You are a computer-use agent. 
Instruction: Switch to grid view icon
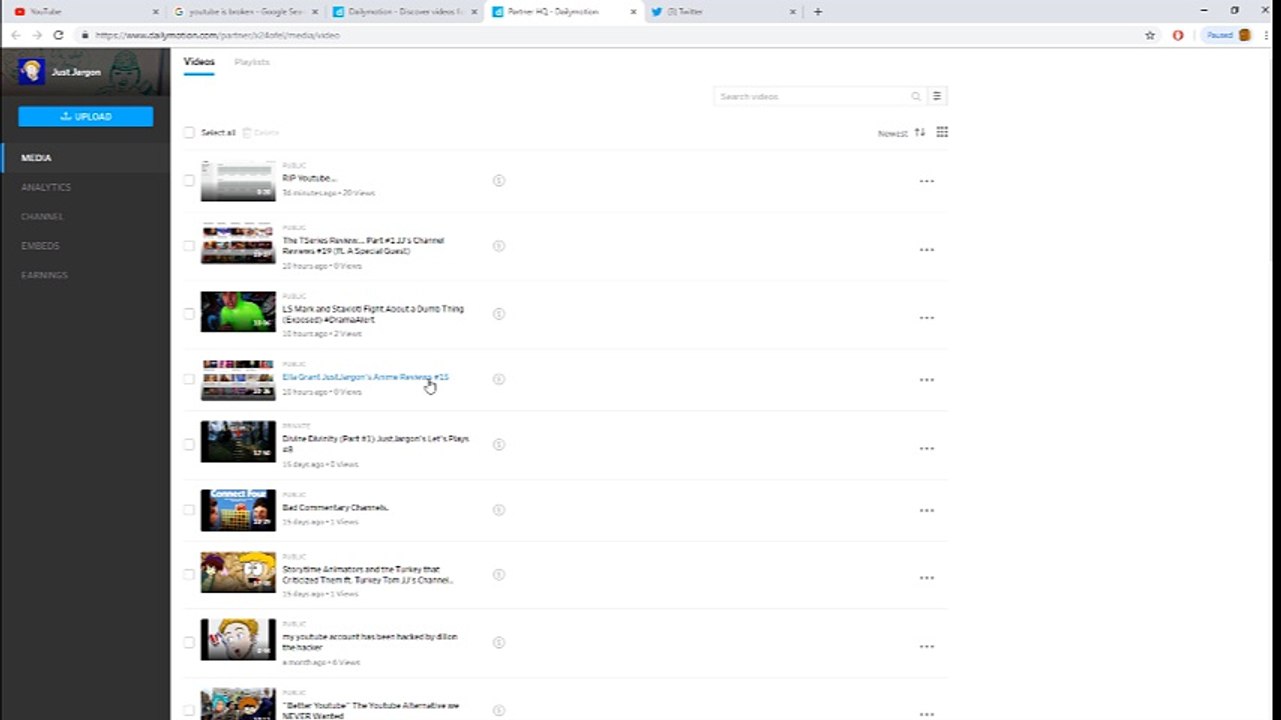tap(942, 132)
